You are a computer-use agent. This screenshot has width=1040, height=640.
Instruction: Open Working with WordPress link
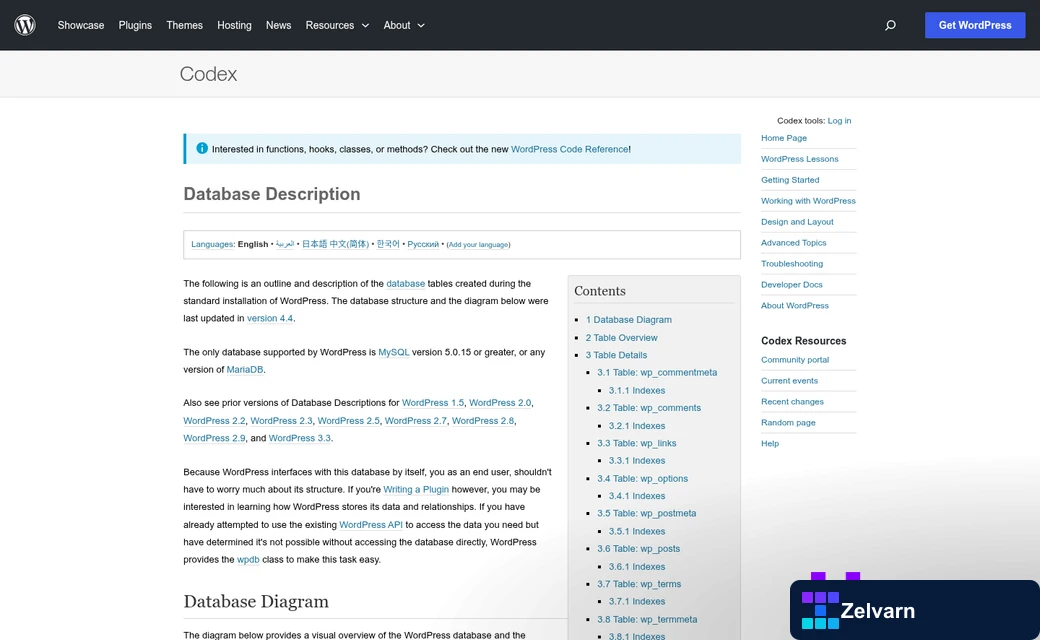coord(809,201)
